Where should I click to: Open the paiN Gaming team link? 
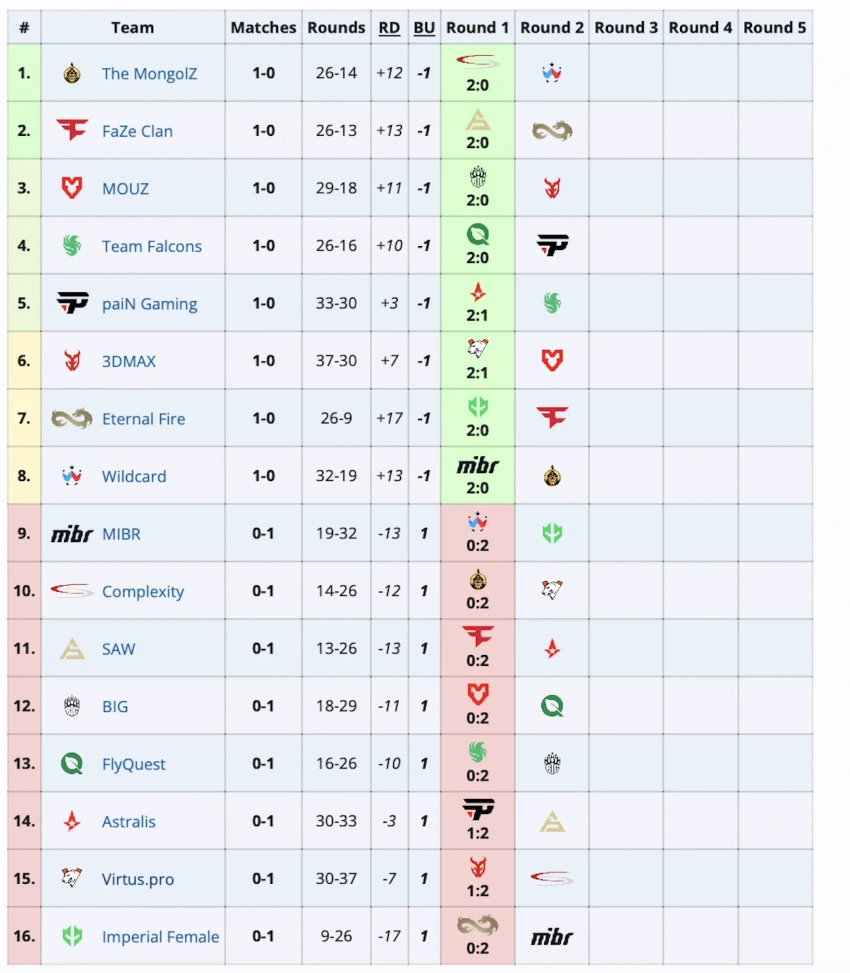click(x=149, y=304)
